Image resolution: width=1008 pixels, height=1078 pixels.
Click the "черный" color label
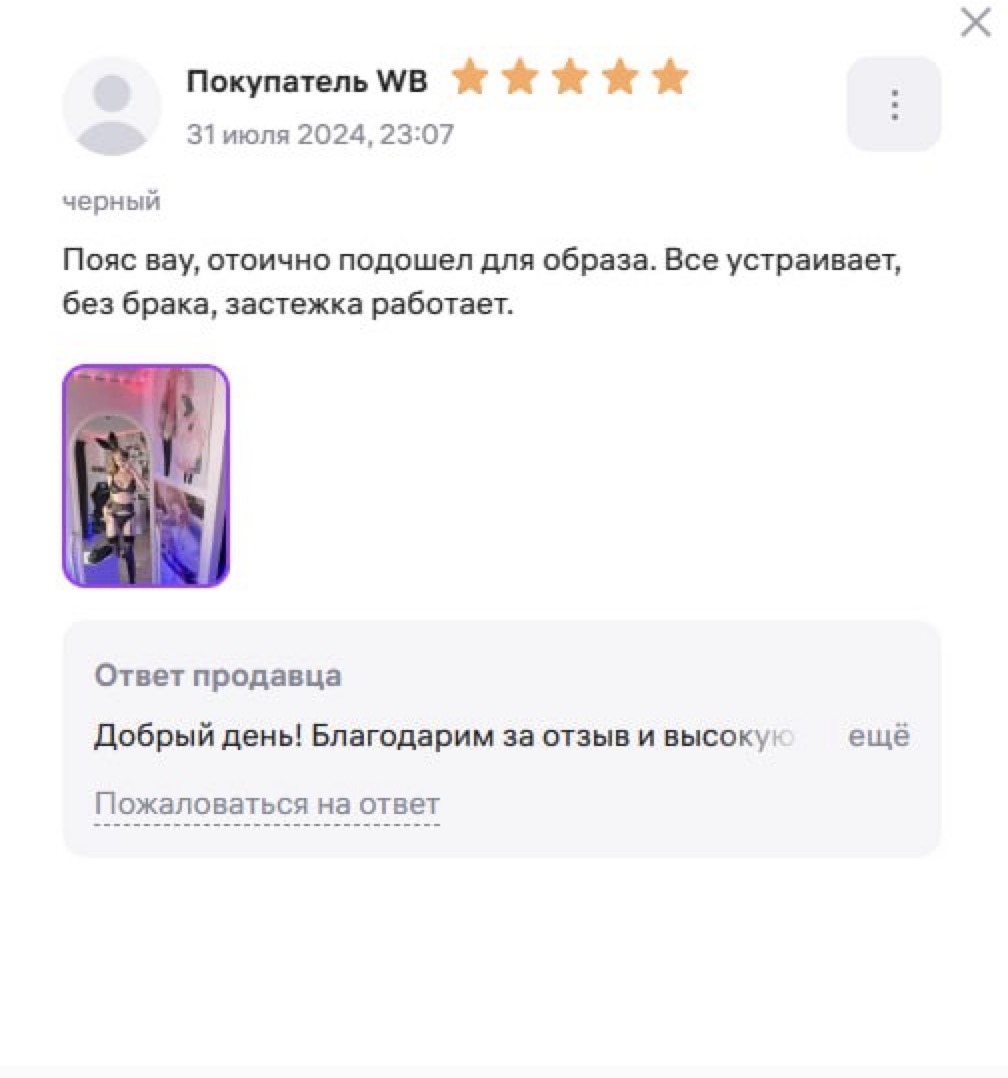pos(111,201)
